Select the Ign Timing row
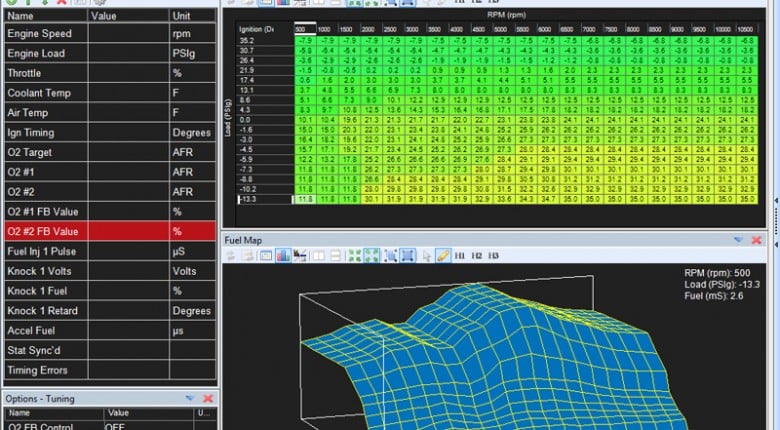This screenshot has width=780, height=430. coord(110,132)
